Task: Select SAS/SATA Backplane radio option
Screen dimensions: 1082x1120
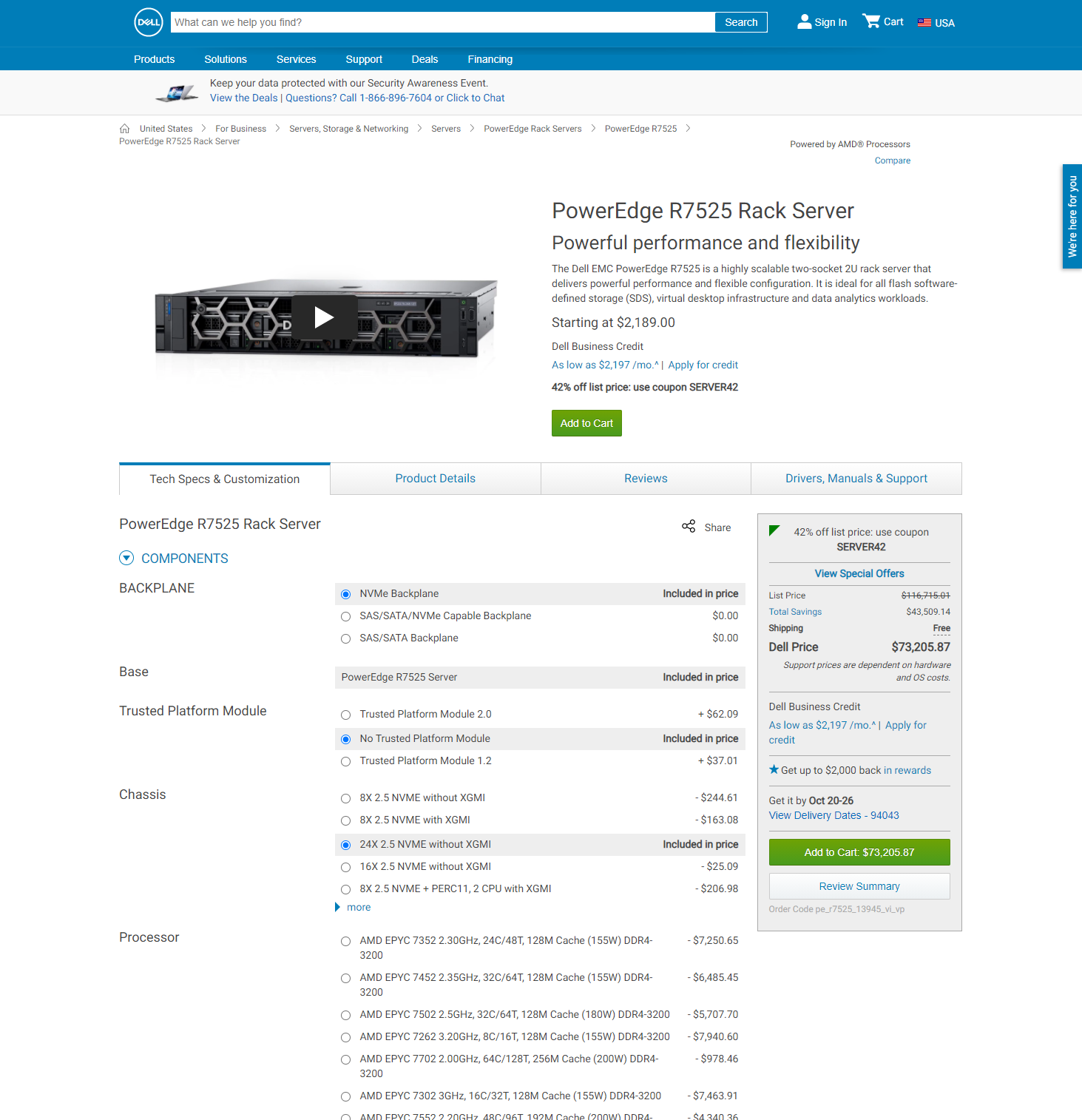Action: coord(345,638)
